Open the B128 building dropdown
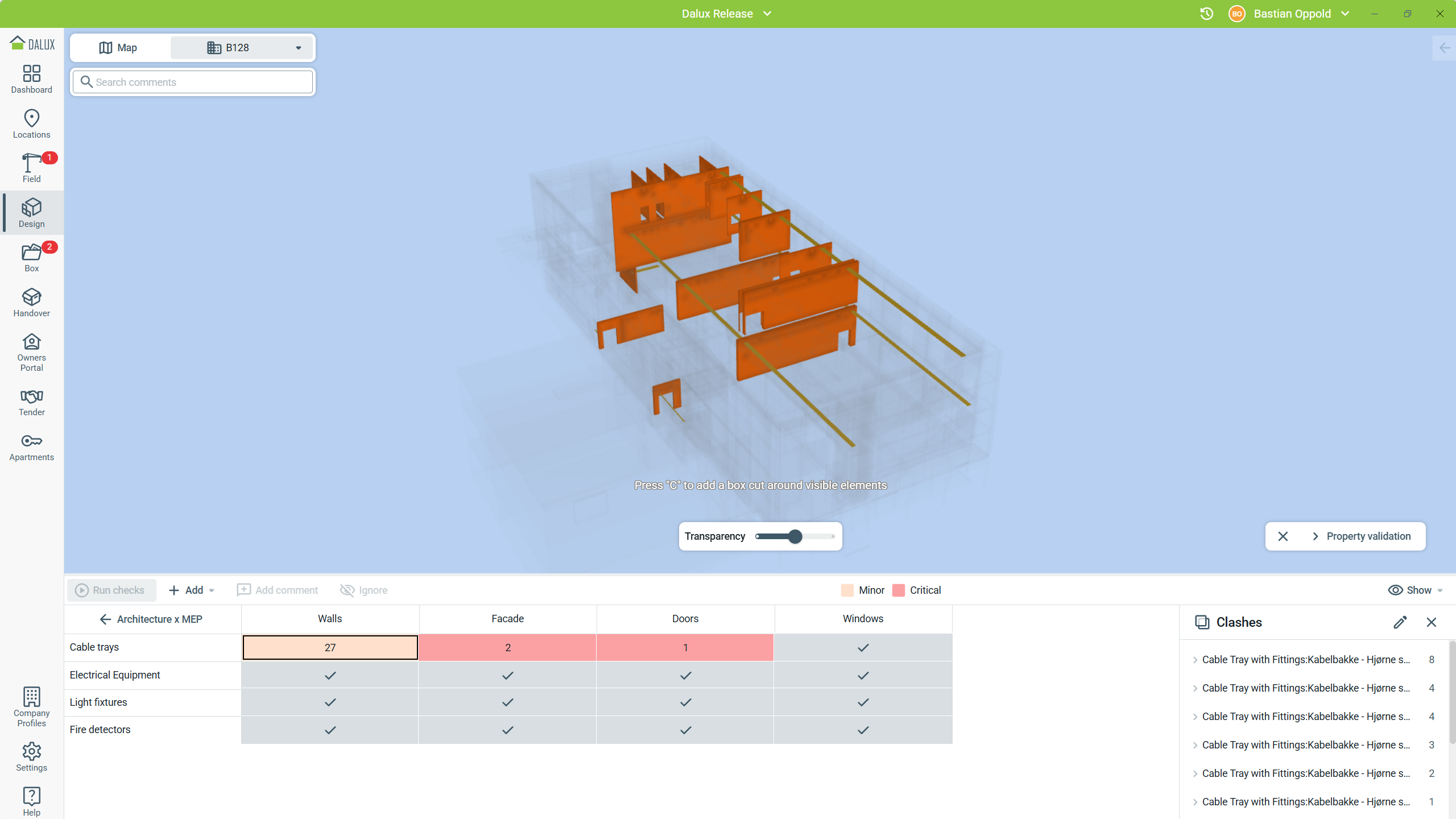This screenshot has height=819, width=1456. click(242, 48)
